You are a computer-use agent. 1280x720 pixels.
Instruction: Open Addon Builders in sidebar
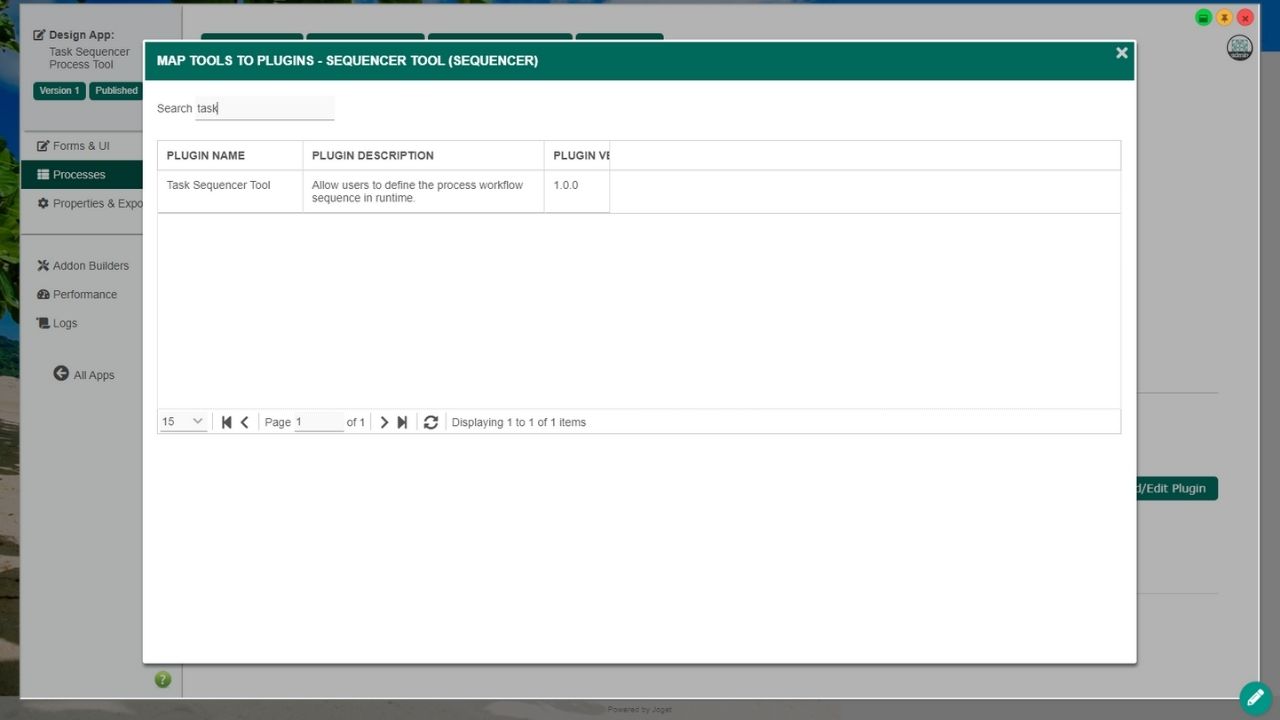click(x=90, y=266)
